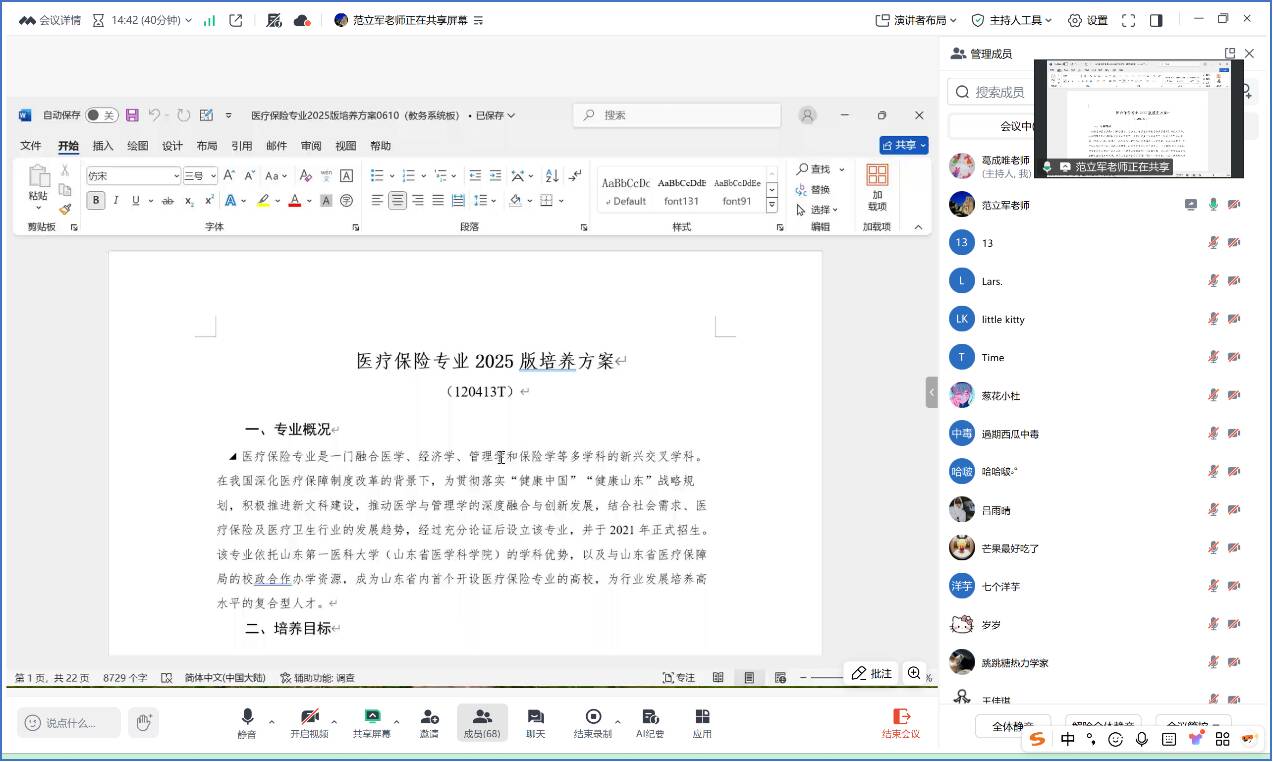Expand the arrow next to 共享屏幕

point(397,721)
